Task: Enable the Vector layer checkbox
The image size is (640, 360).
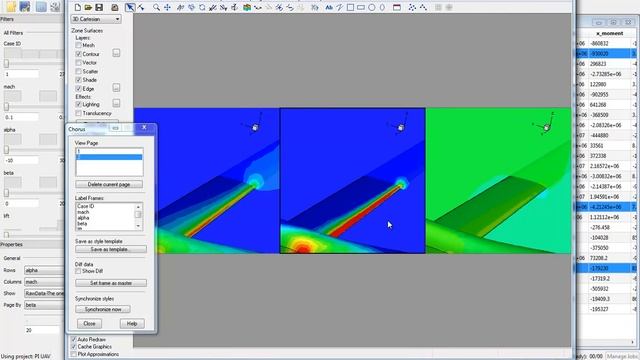Action: (x=78, y=62)
